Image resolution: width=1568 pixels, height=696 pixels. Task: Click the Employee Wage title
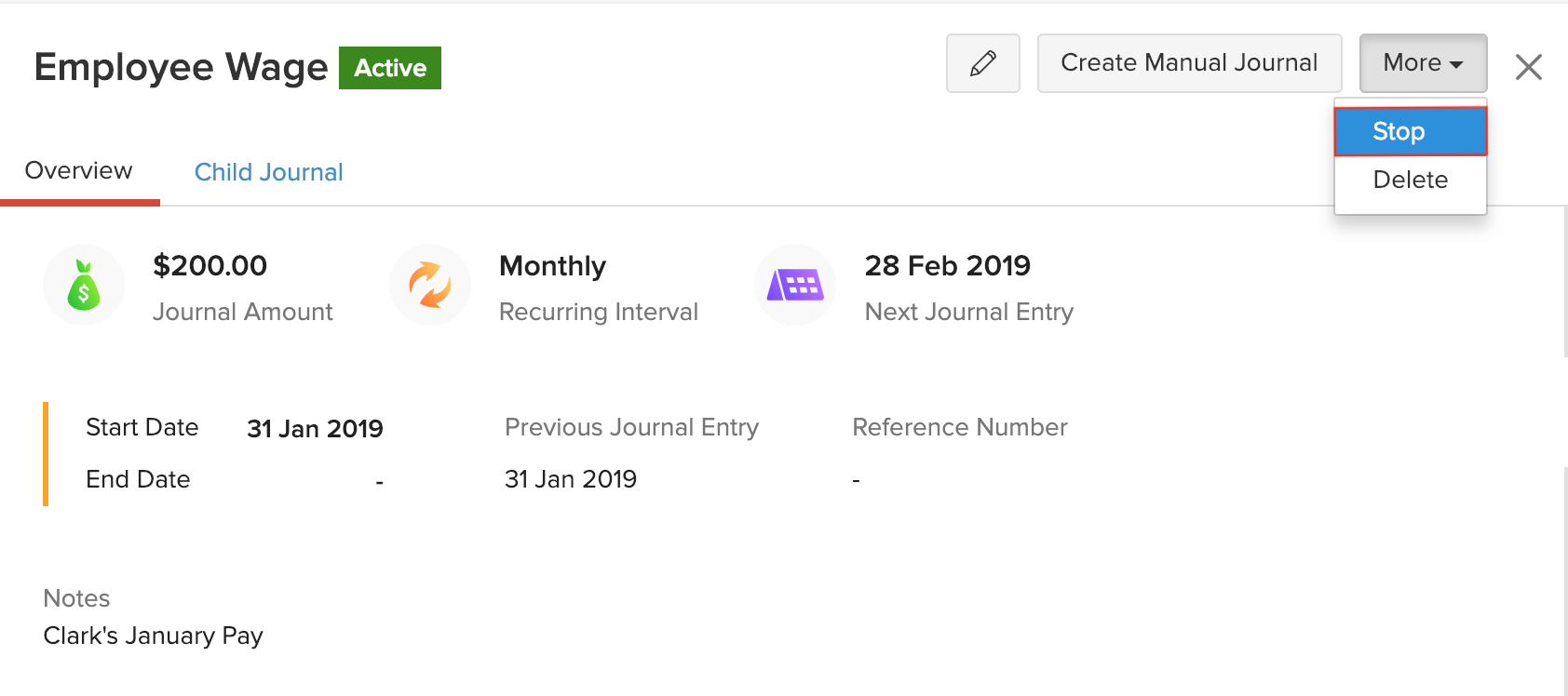181,66
